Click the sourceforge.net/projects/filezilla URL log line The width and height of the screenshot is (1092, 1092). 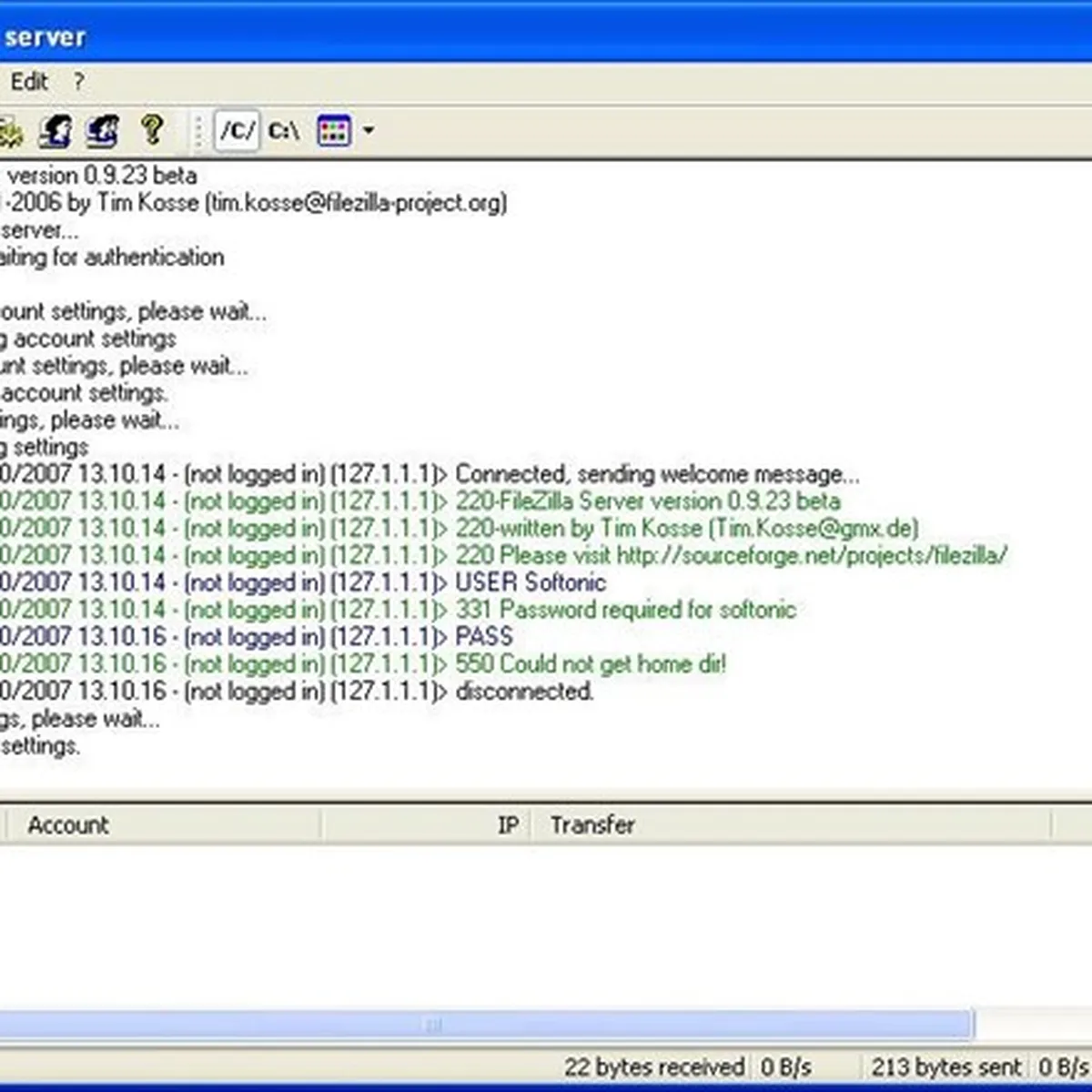click(x=504, y=556)
